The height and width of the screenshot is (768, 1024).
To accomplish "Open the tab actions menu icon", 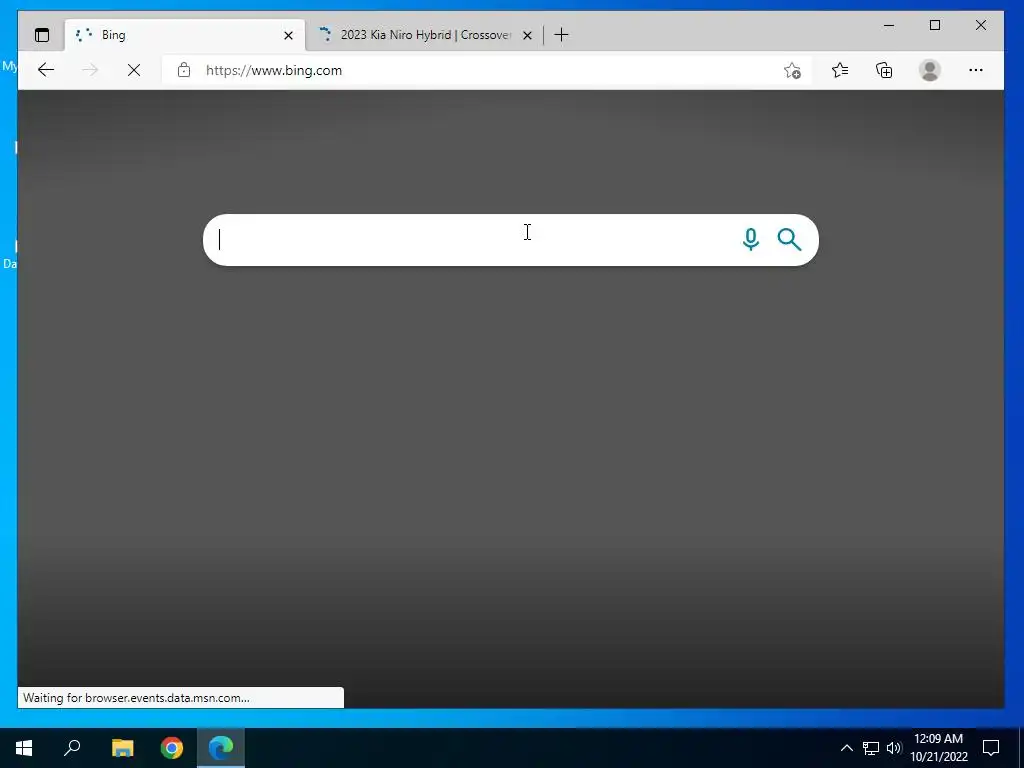I will 42,35.
